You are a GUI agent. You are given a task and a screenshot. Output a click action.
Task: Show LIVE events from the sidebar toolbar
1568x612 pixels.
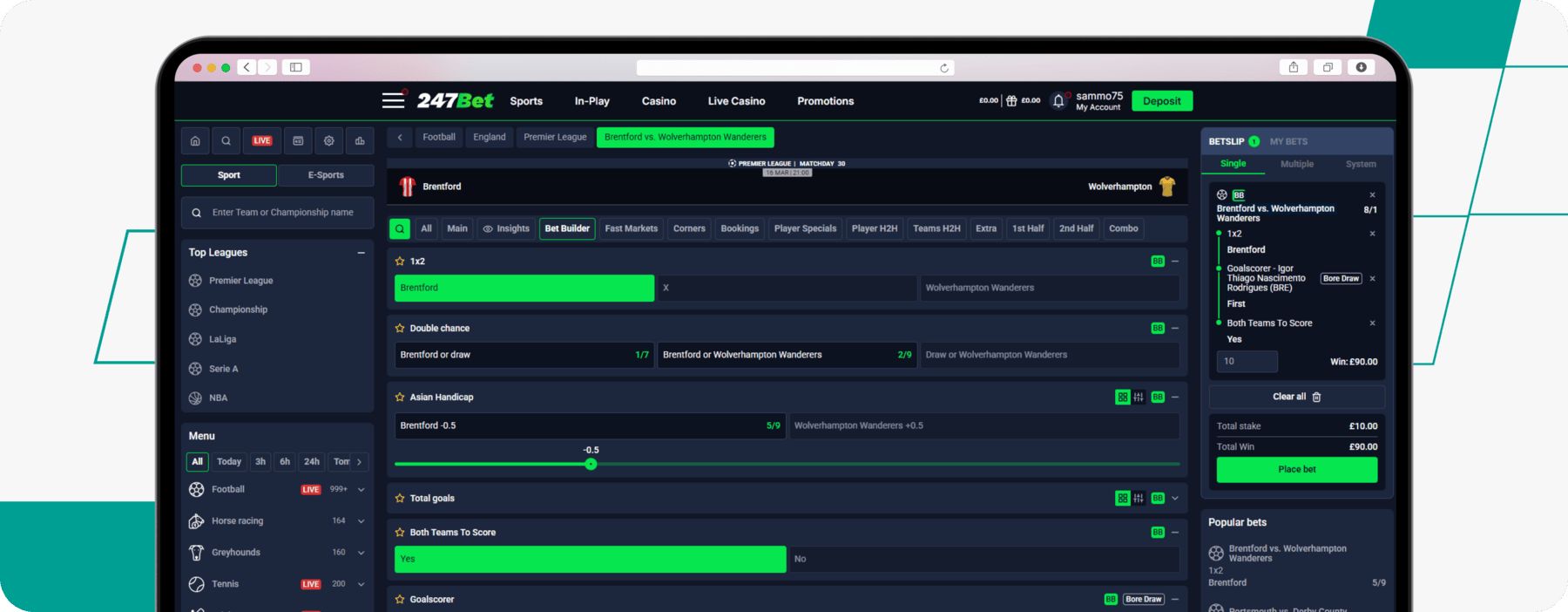(x=262, y=140)
